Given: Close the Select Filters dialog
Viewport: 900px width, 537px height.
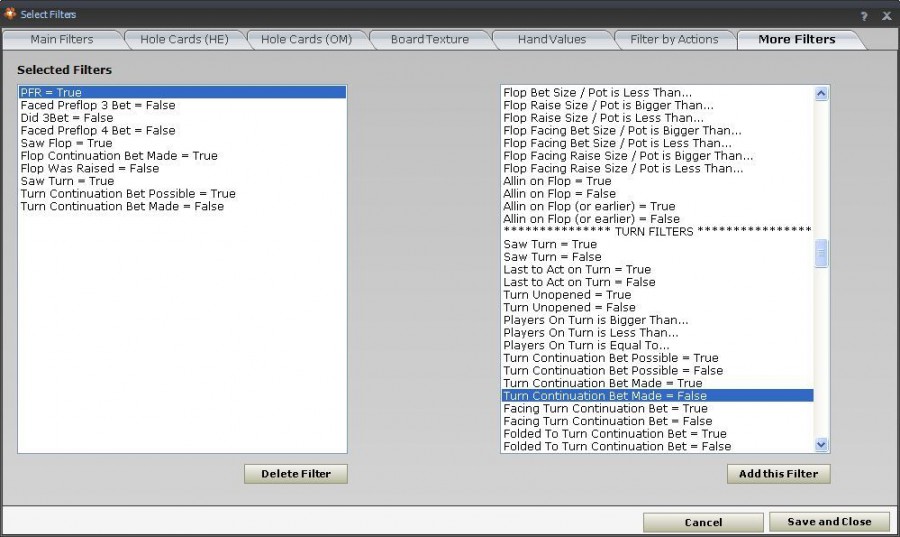Looking at the screenshot, I should [886, 15].
